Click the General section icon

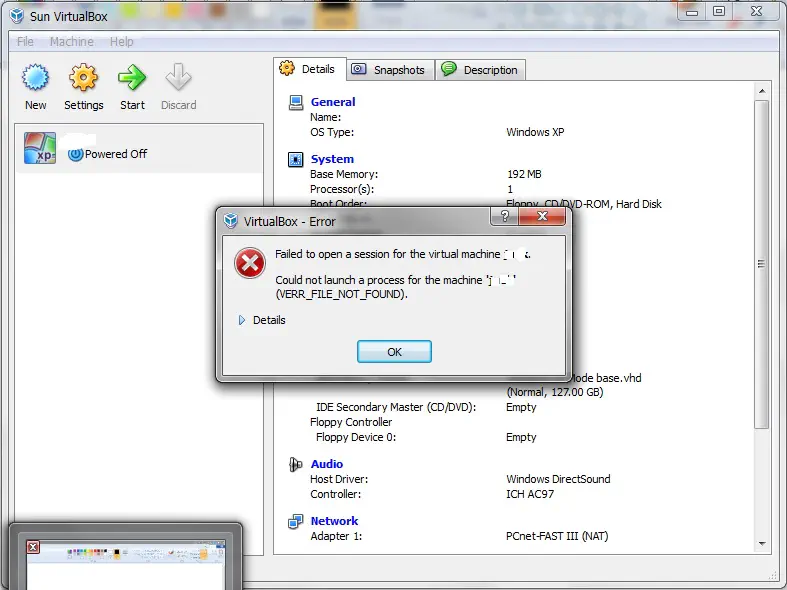[x=296, y=102]
